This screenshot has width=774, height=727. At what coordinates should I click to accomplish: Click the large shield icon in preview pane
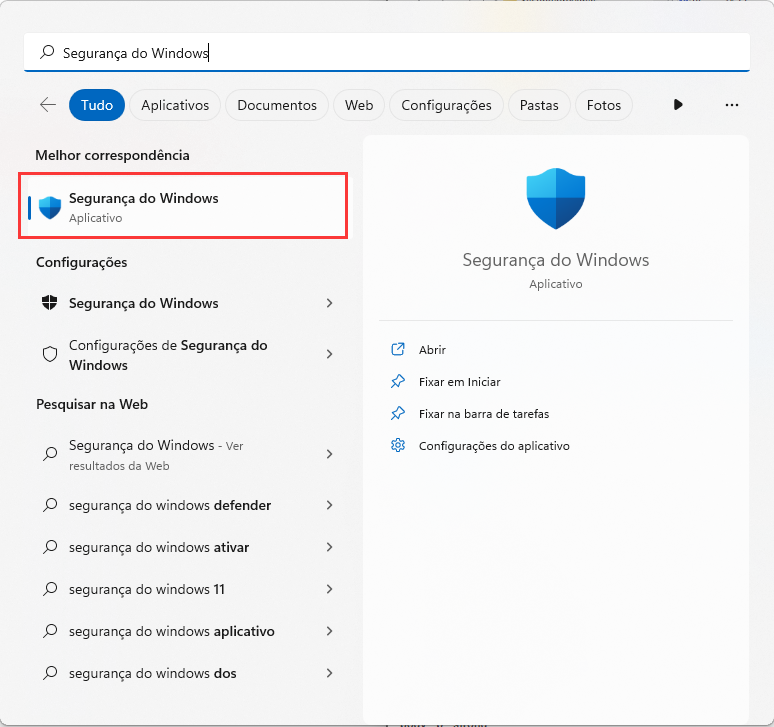pyautogui.click(x=556, y=198)
